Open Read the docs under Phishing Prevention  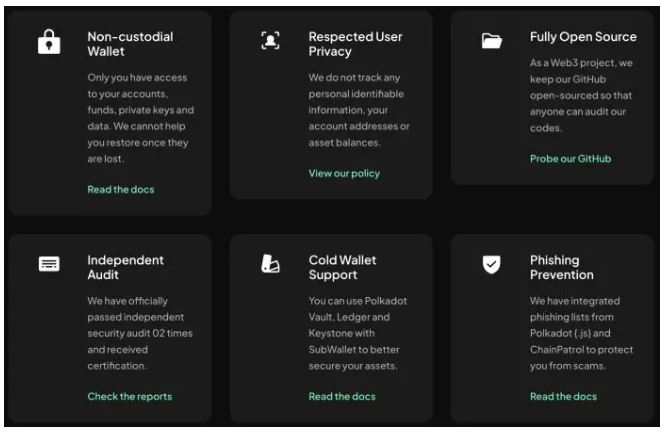[x=563, y=397]
